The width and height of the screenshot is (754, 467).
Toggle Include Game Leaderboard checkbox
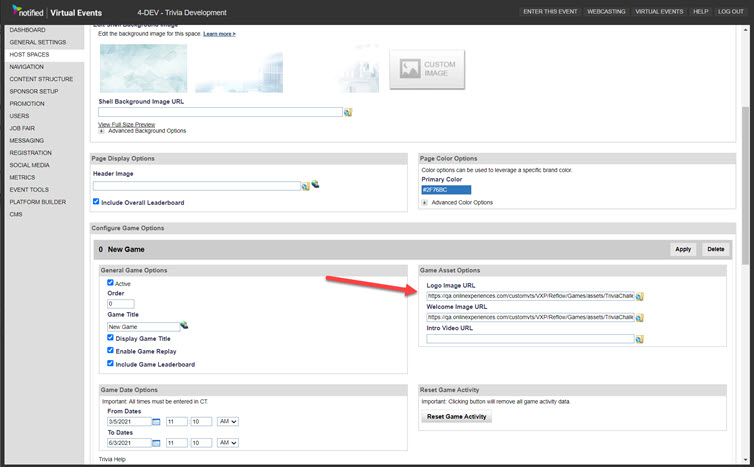click(110, 363)
